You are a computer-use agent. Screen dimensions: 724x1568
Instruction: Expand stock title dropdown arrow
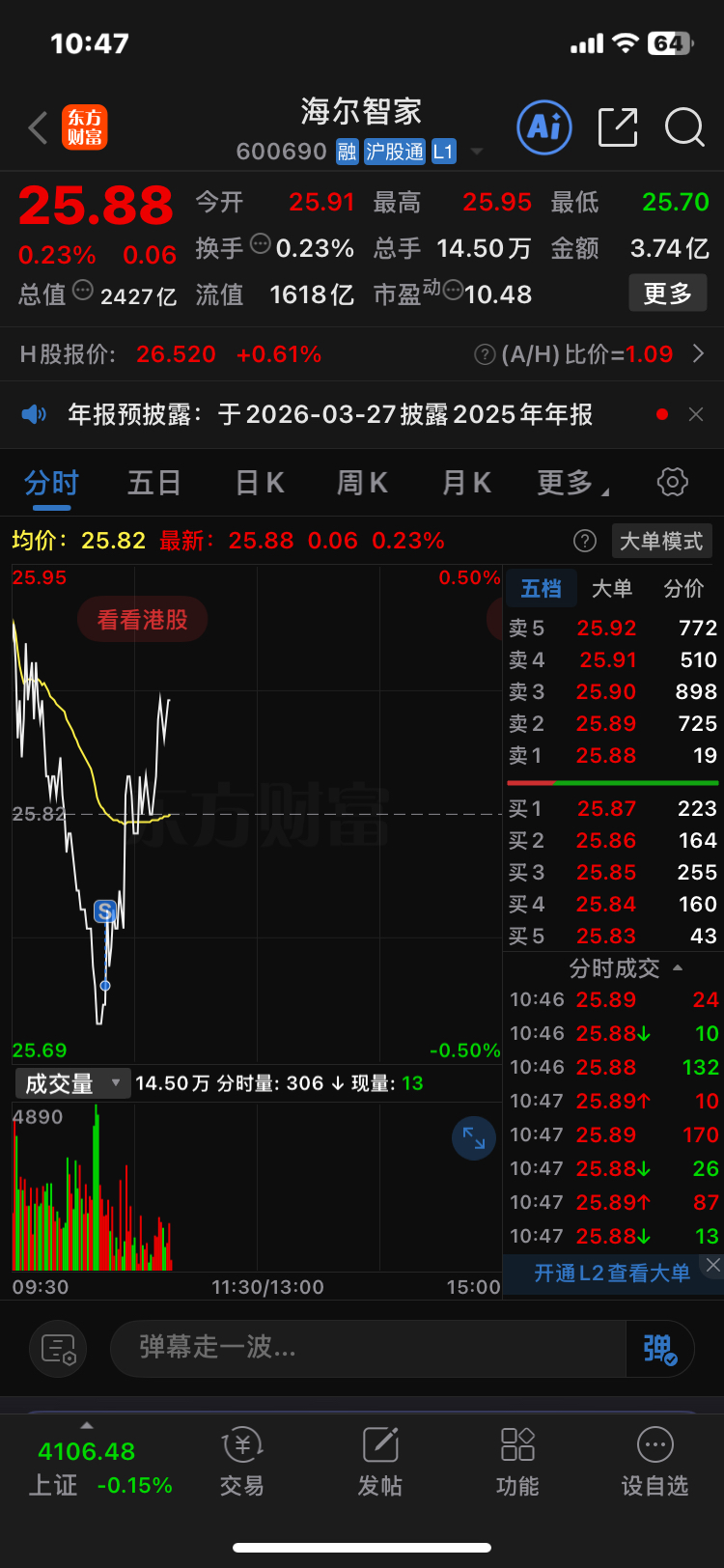476,152
